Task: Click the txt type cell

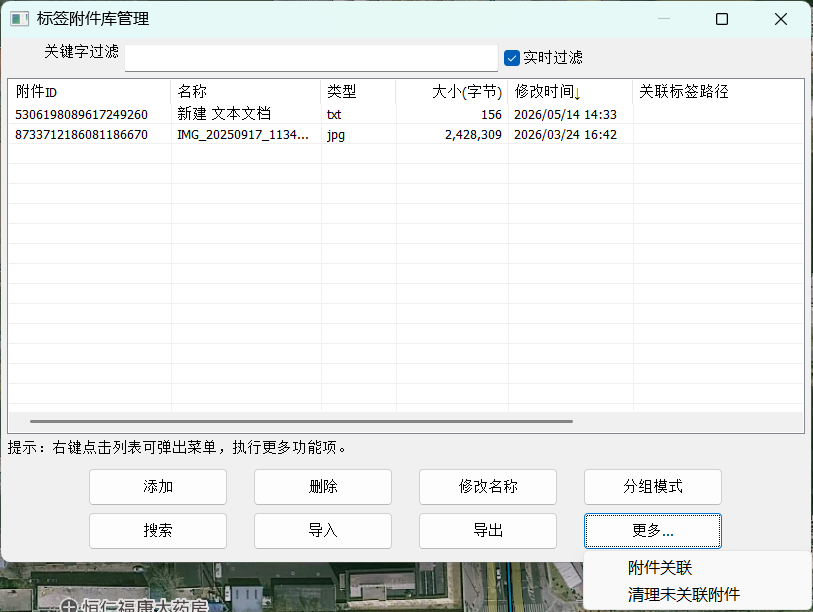Action: click(x=334, y=115)
